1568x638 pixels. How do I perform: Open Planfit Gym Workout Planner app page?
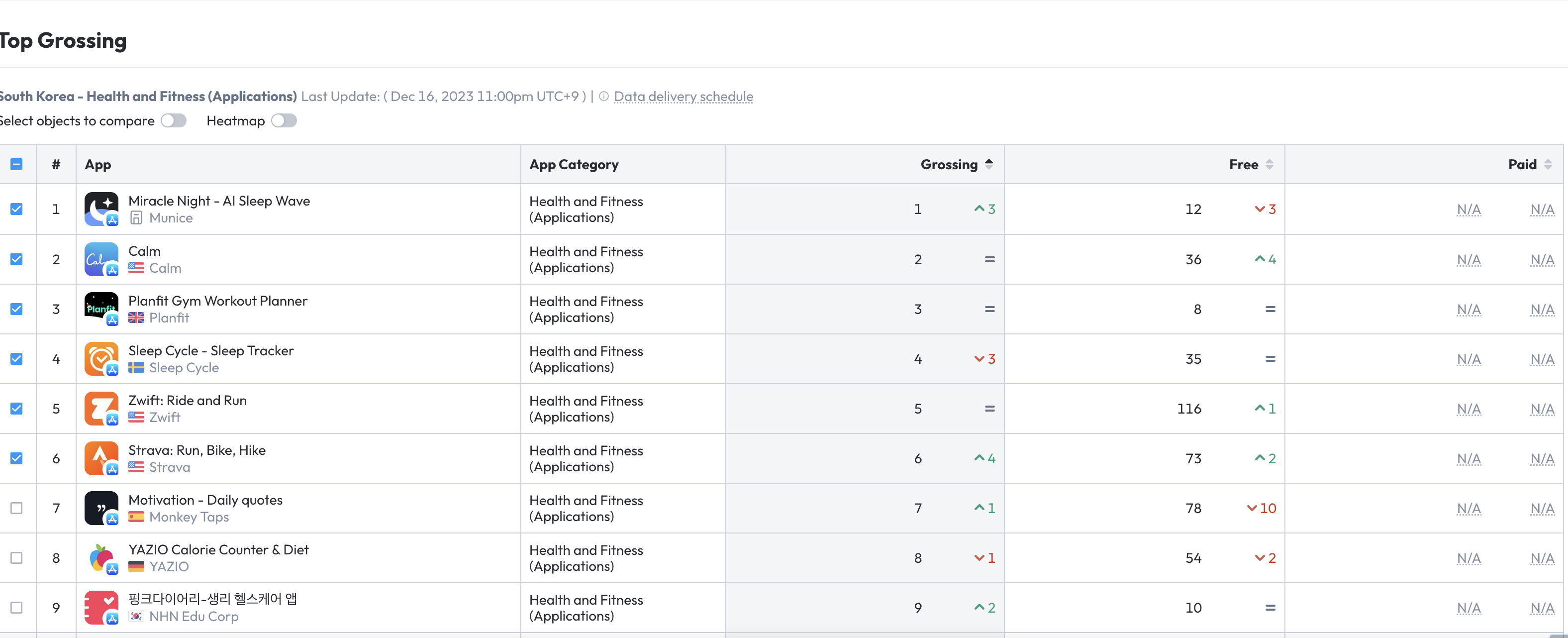click(218, 301)
